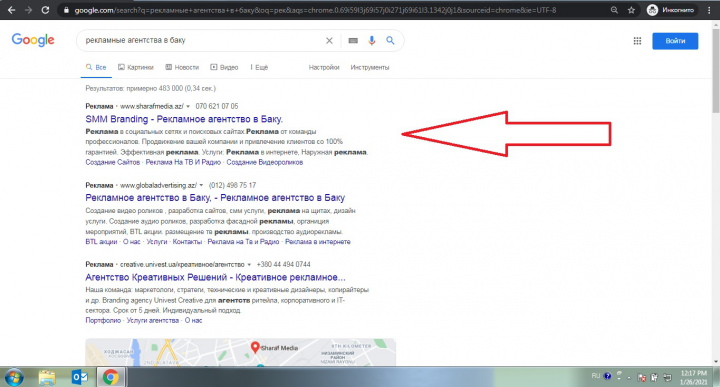The height and width of the screenshot is (387, 720).
Task: Click the phone number (012) 498 75 17
Action: [232, 185]
